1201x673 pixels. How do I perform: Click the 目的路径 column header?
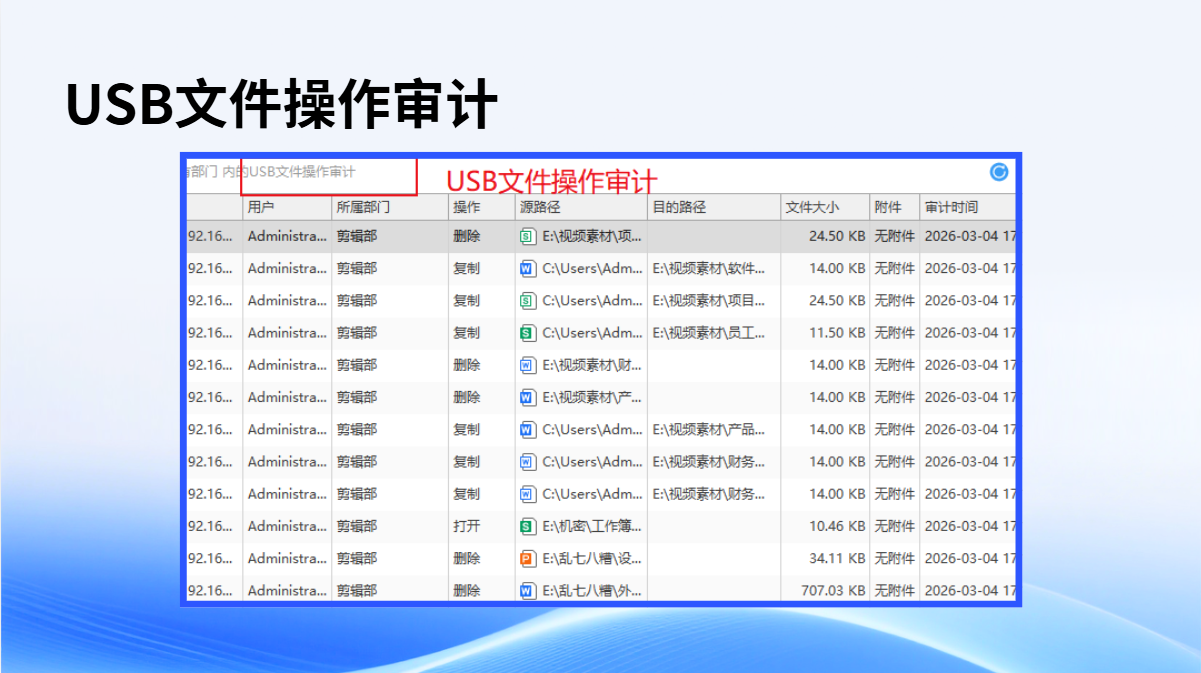679,207
